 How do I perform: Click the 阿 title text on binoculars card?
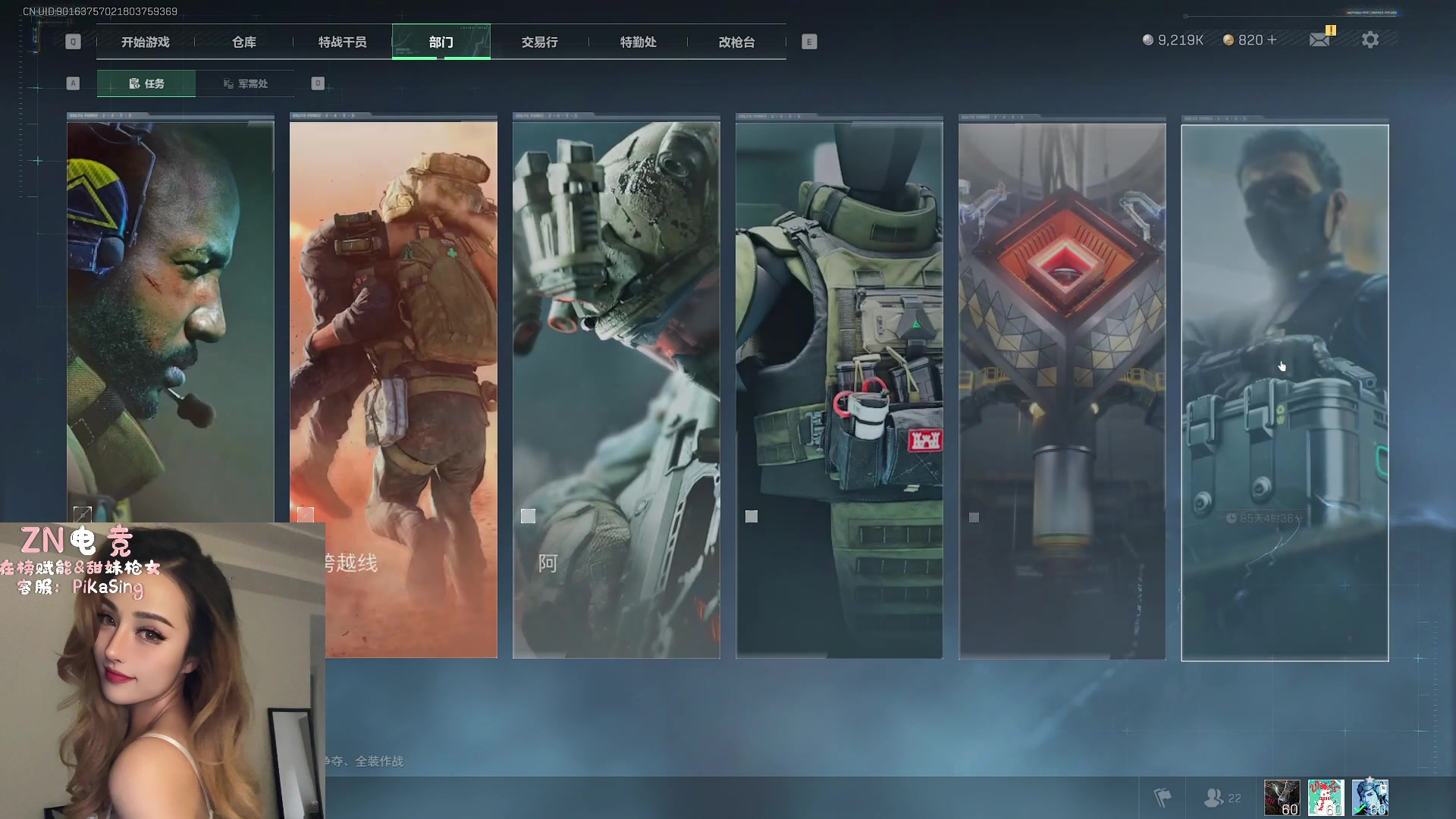tap(548, 563)
